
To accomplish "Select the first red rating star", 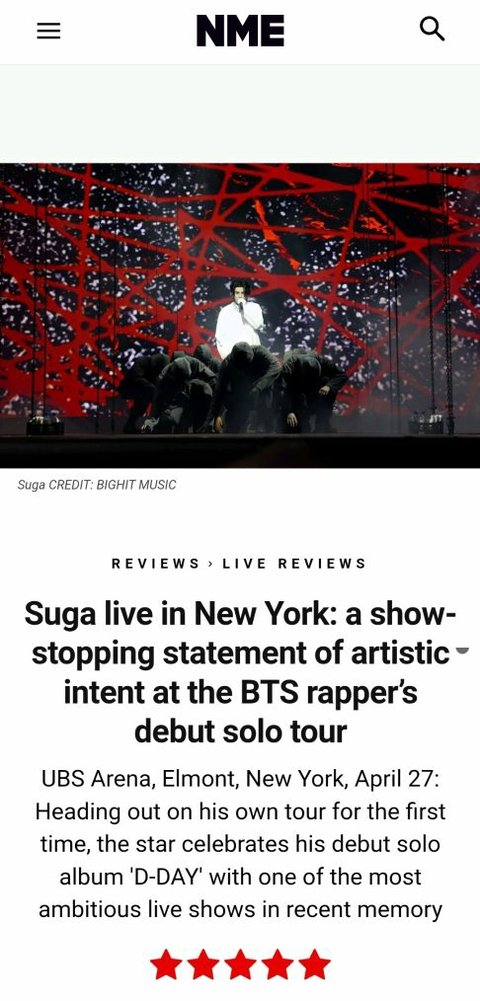I will tap(166, 965).
